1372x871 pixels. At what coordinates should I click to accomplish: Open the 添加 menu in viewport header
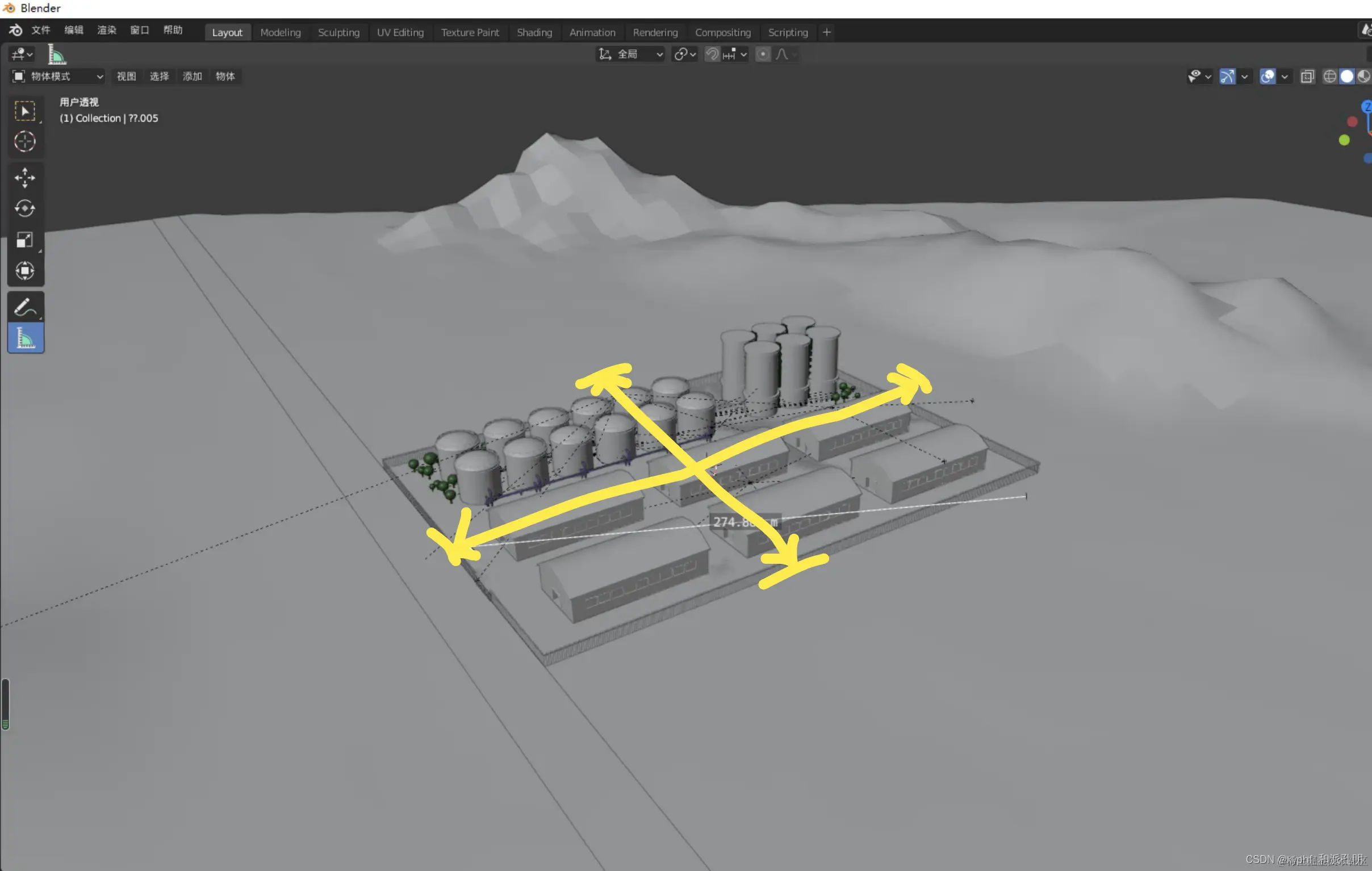click(192, 76)
